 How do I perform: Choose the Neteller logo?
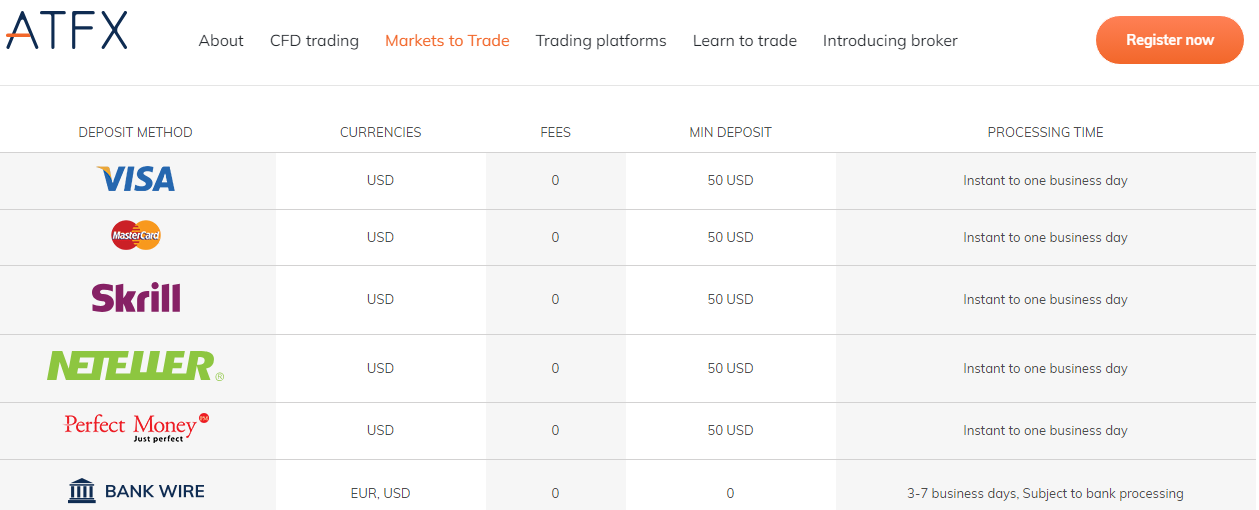(x=134, y=366)
